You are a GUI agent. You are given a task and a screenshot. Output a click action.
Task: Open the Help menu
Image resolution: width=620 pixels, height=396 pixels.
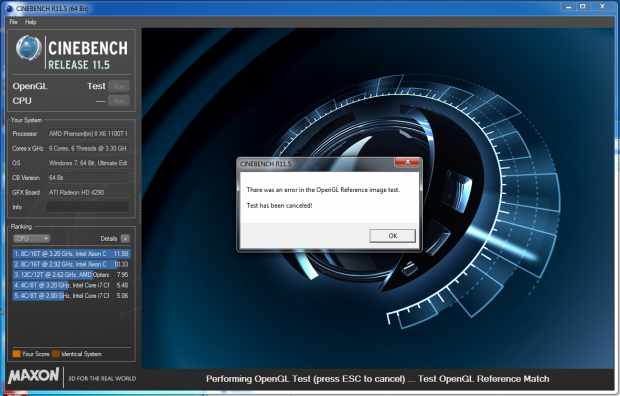[x=30, y=22]
